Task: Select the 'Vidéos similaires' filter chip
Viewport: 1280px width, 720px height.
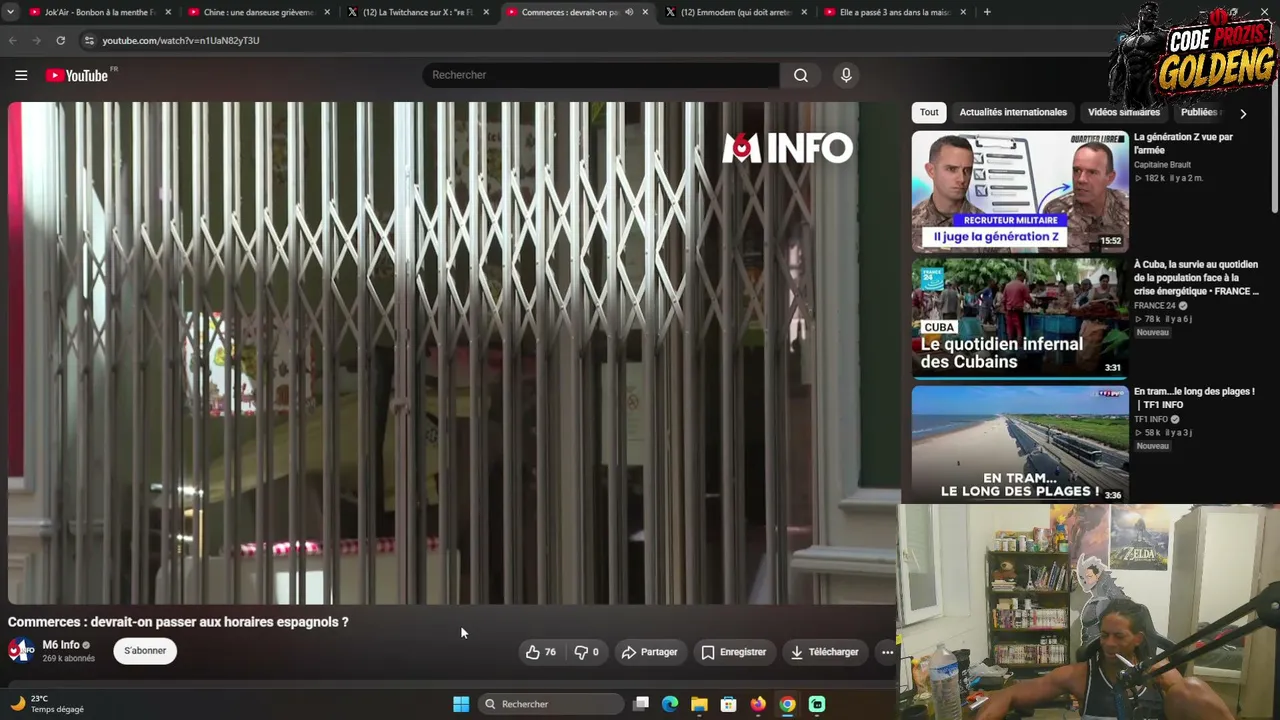Action: pos(1124,112)
